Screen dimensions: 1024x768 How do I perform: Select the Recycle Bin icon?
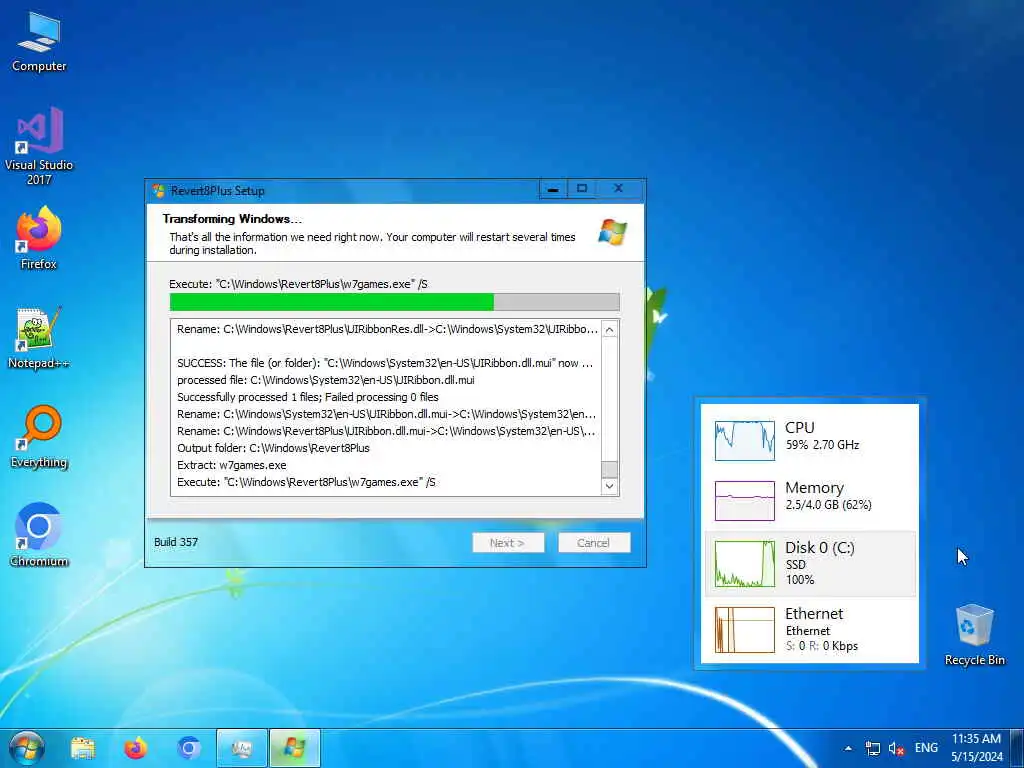click(974, 635)
